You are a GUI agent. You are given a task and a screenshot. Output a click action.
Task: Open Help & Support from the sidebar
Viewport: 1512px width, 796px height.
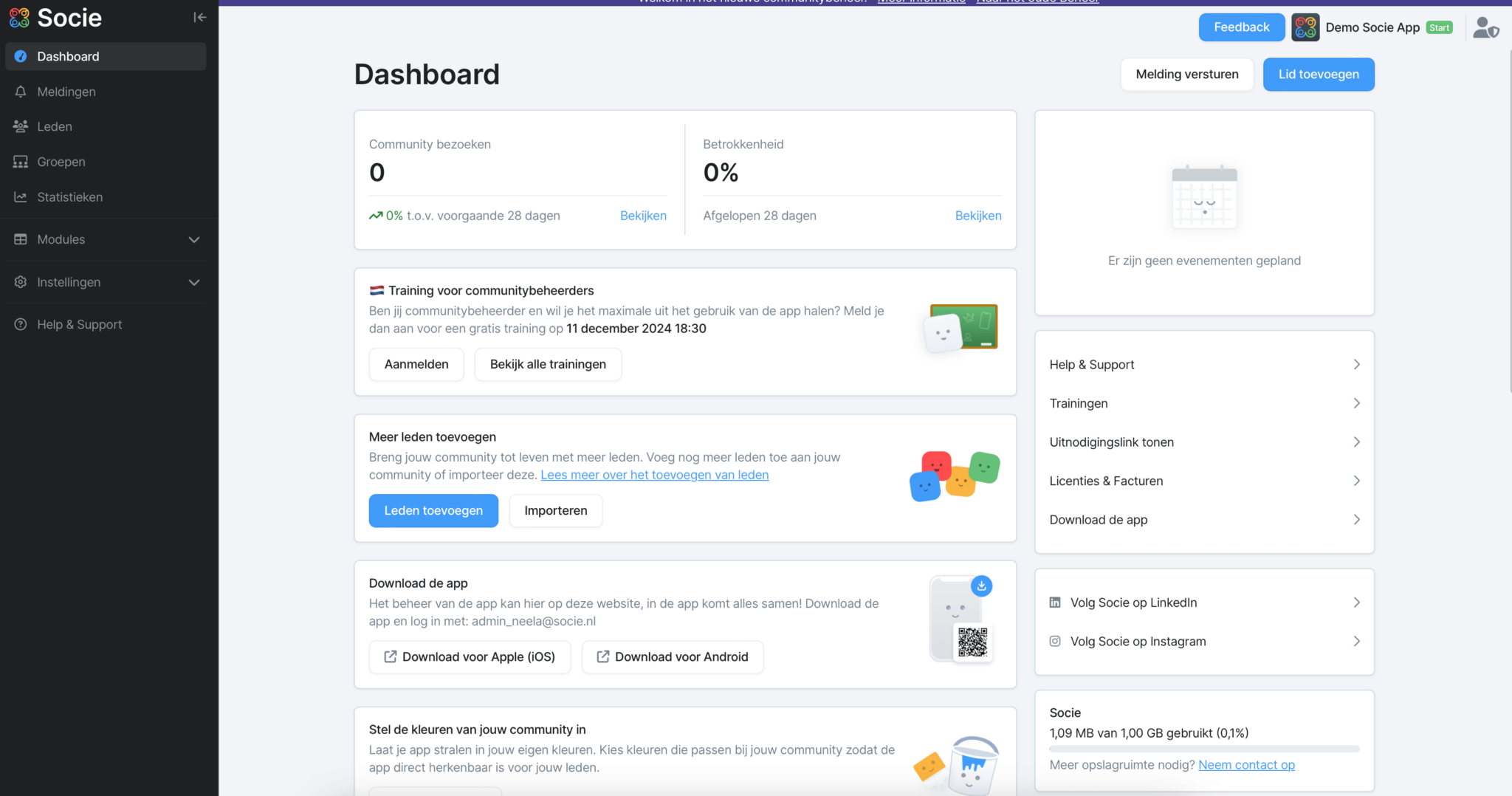(x=79, y=324)
